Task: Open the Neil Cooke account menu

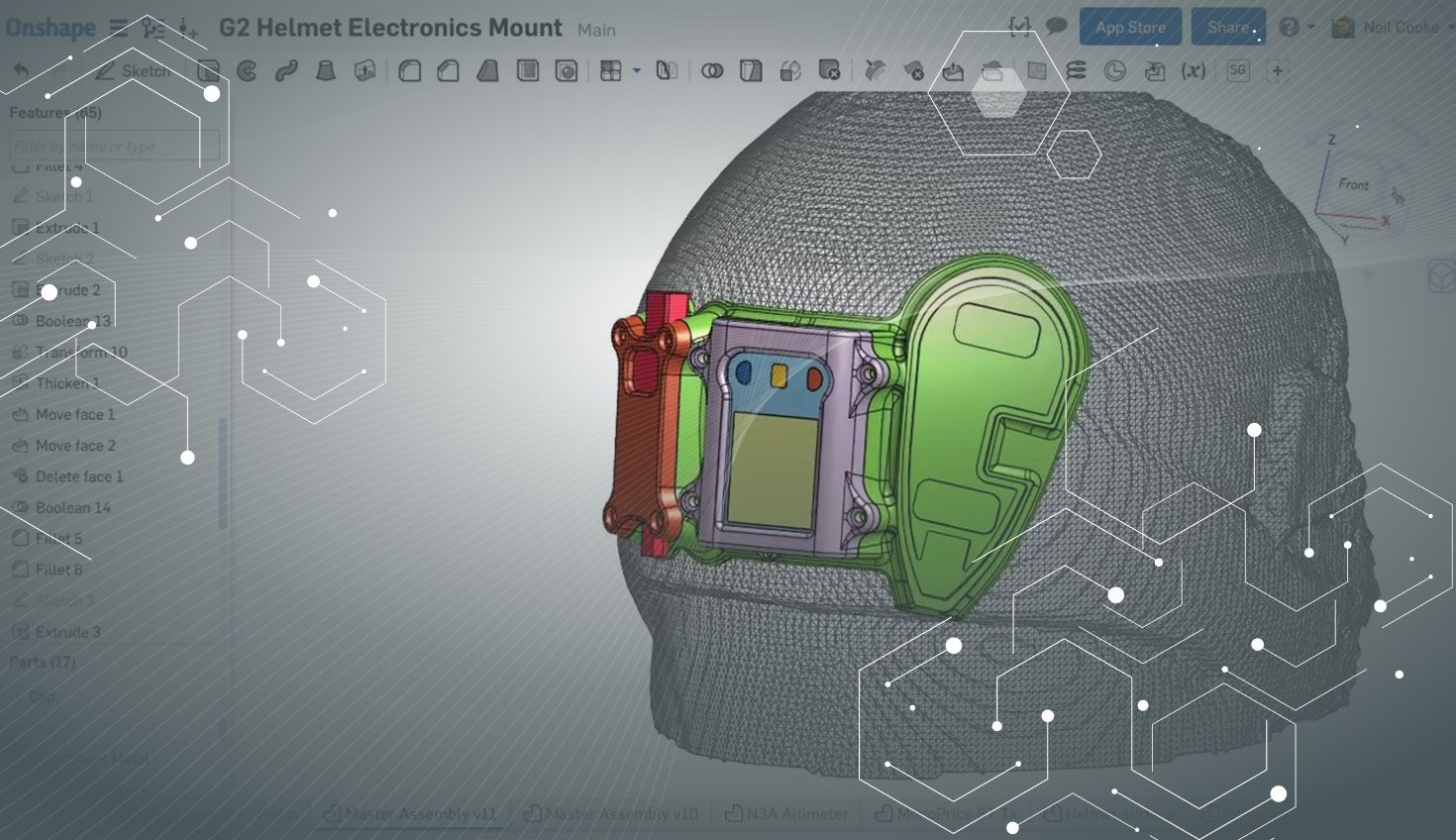Action: [1390, 28]
